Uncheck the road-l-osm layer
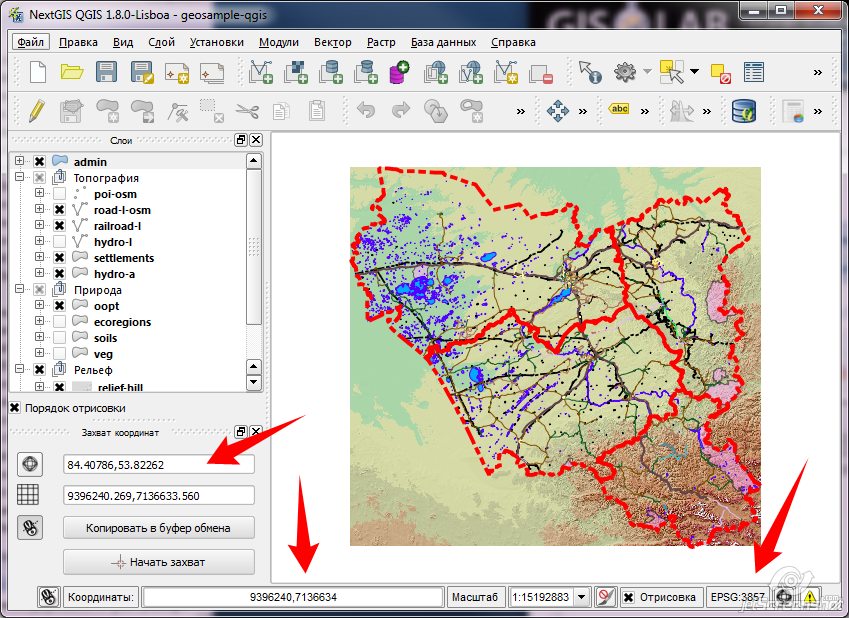This screenshot has height=618, width=849. tap(60, 210)
